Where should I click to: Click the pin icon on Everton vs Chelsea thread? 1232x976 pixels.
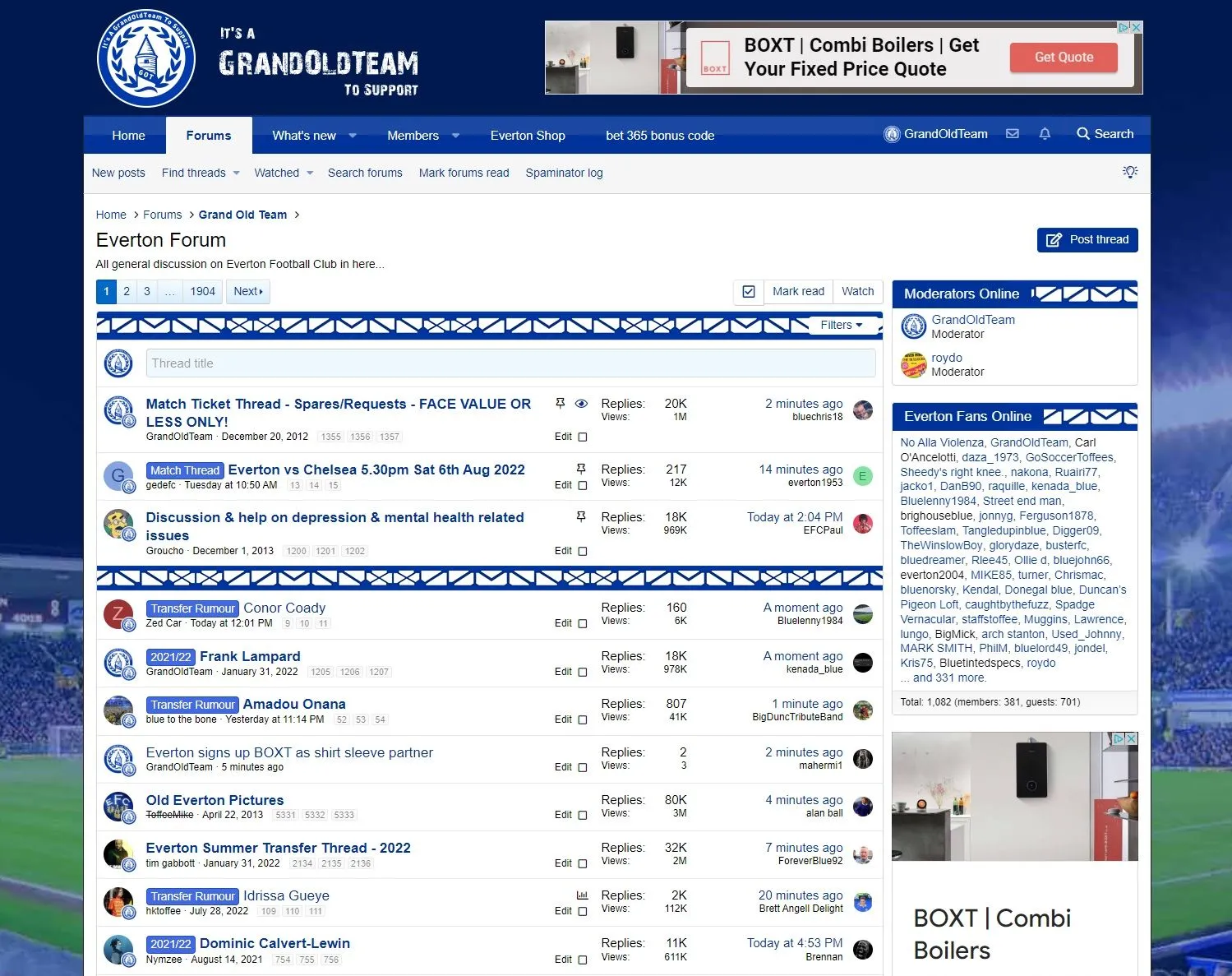coord(581,469)
